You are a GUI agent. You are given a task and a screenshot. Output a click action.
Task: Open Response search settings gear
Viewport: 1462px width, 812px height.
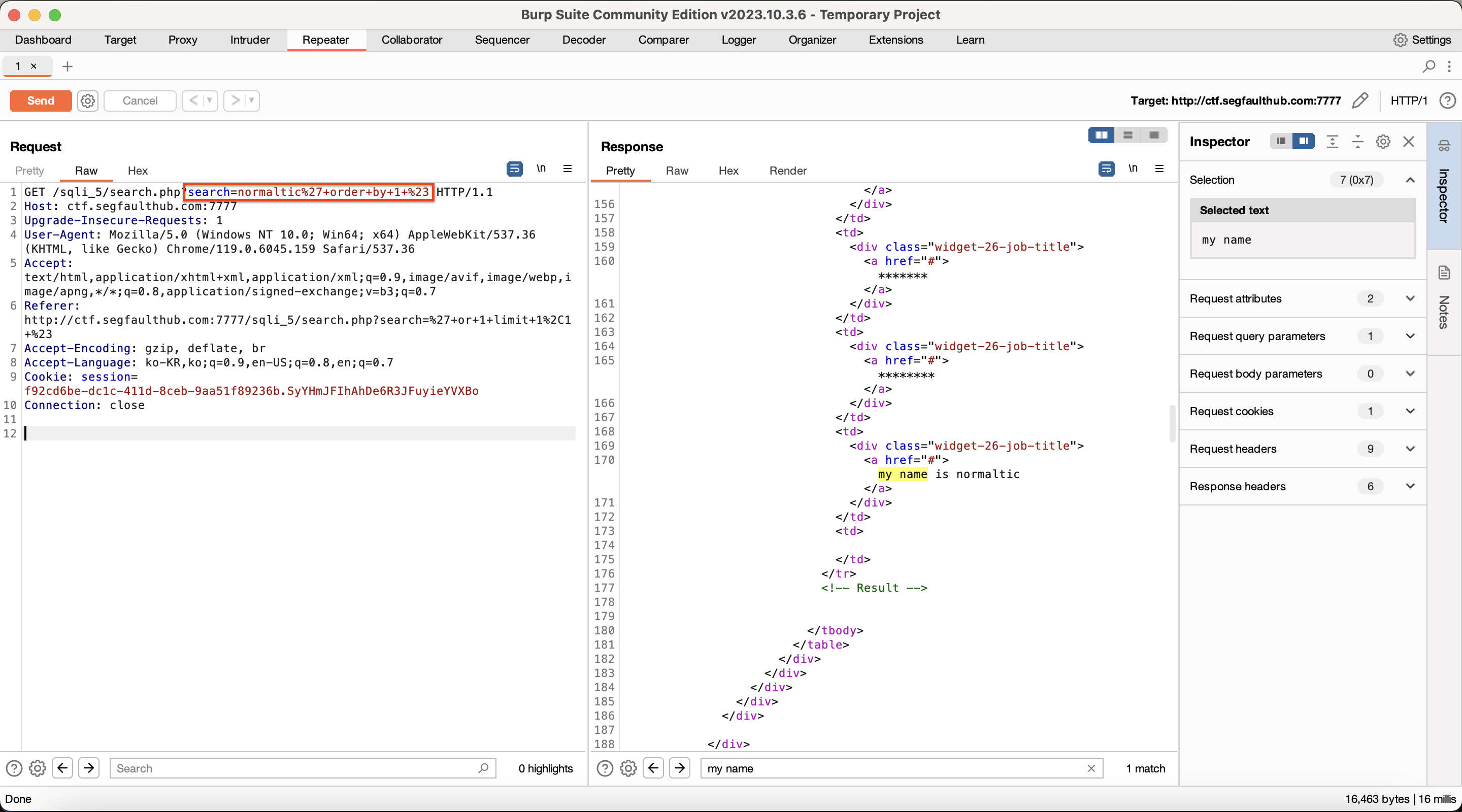point(628,768)
